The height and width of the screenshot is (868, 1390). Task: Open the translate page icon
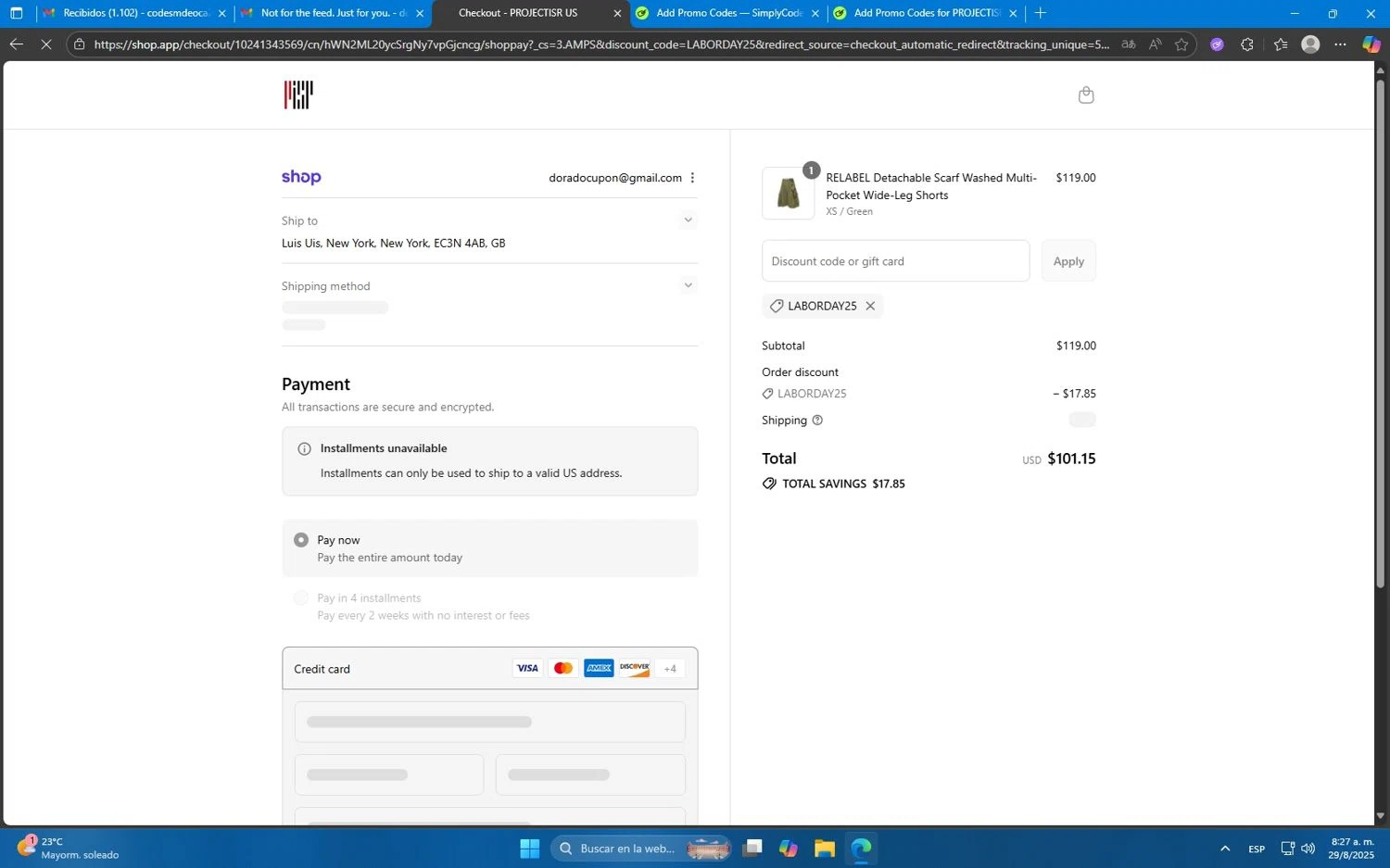click(1129, 44)
